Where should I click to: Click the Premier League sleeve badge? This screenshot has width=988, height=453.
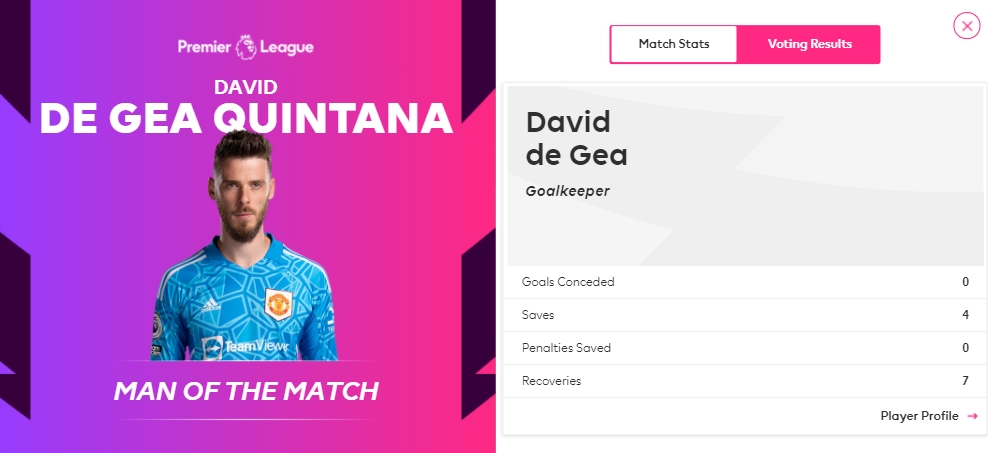click(156, 326)
